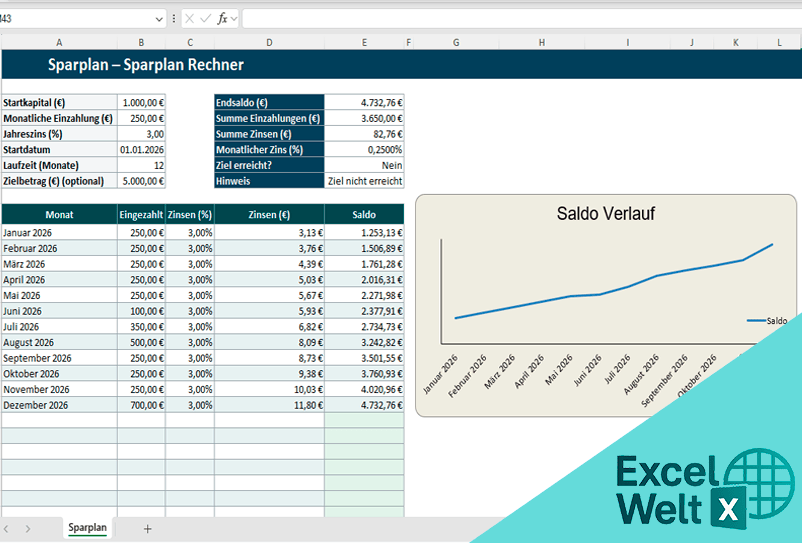802x543 pixels.
Task: Select the Jahreszins value cell 3,00
Action: (141, 133)
